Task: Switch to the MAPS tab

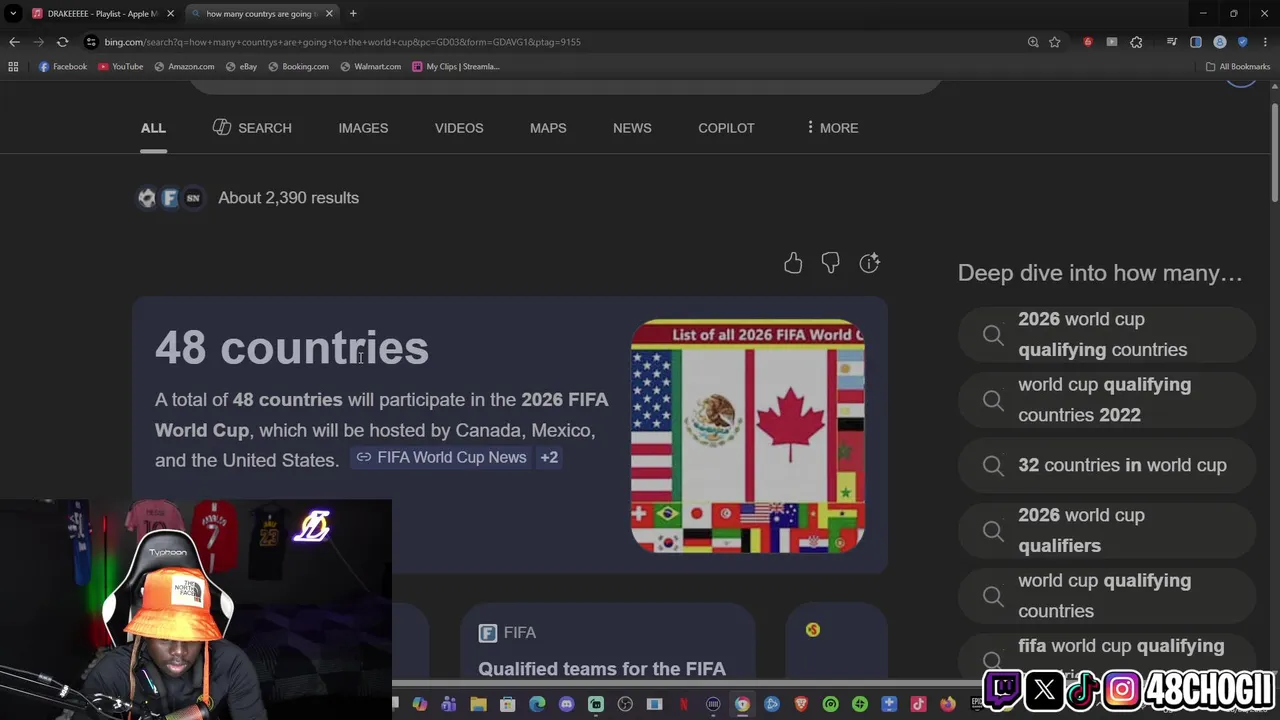Action: pyautogui.click(x=548, y=128)
